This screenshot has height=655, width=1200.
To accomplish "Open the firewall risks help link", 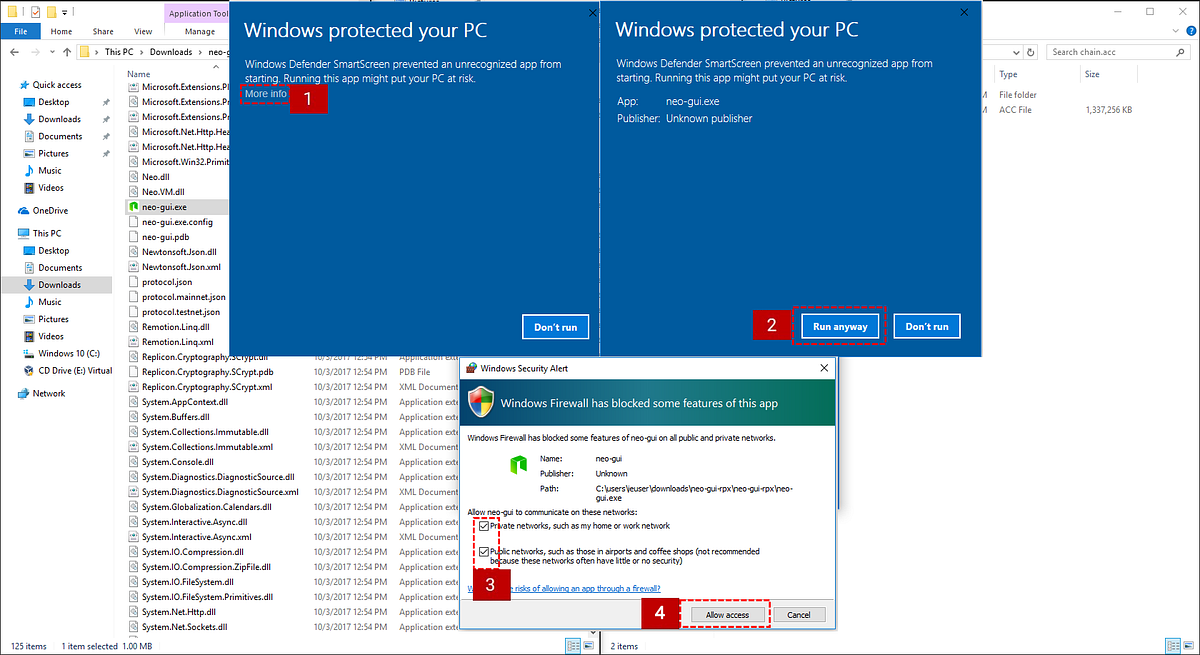I will pyautogui.click(x=565, y=589).
